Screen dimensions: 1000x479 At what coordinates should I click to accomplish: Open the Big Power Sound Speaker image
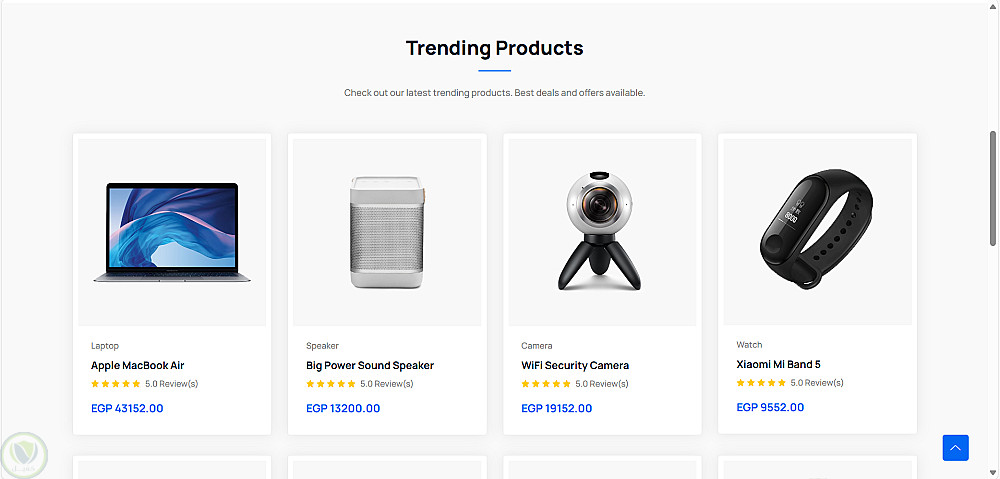pyautogui.click(x=387, y=232)
